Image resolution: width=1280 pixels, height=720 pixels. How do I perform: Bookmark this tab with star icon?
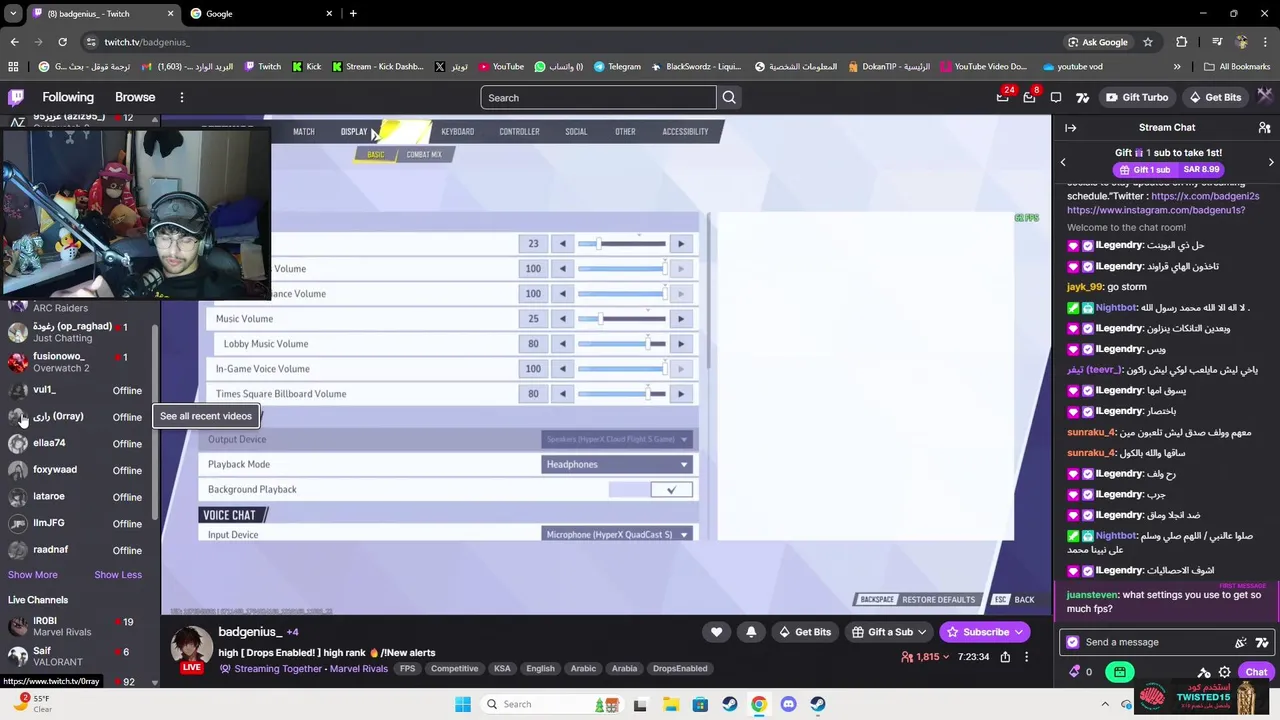coord(1148,42)
